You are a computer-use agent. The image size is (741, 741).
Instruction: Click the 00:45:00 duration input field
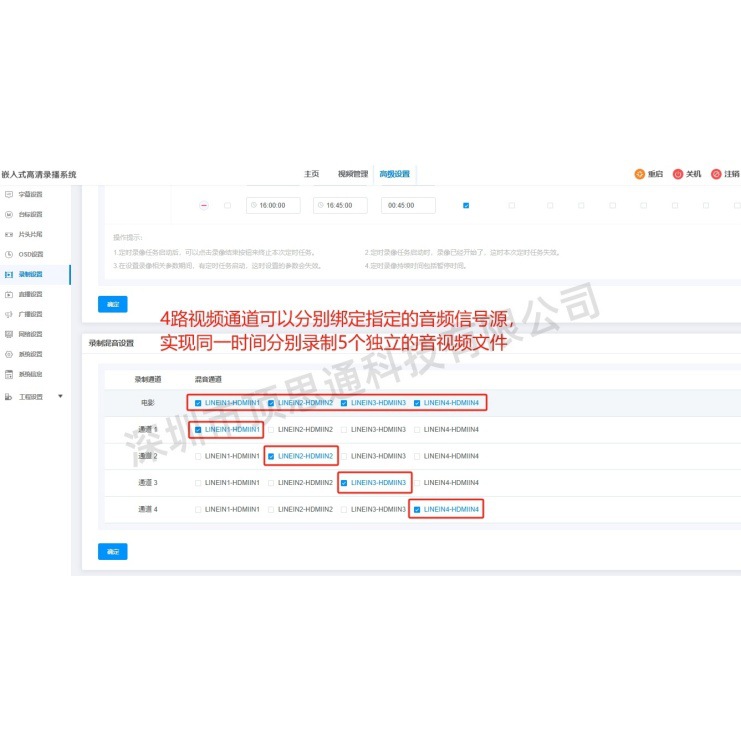[x=408, y=205]
